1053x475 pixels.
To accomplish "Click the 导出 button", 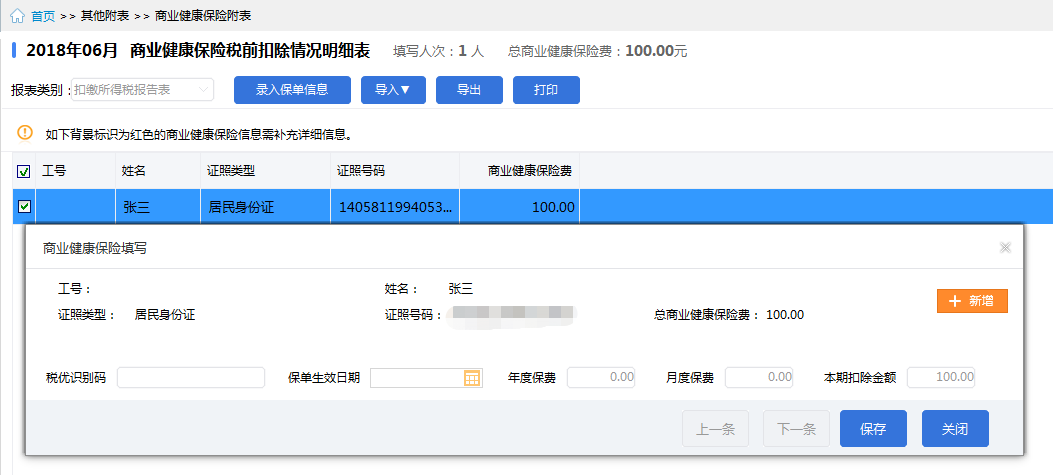I will click(x=469, y=90).
